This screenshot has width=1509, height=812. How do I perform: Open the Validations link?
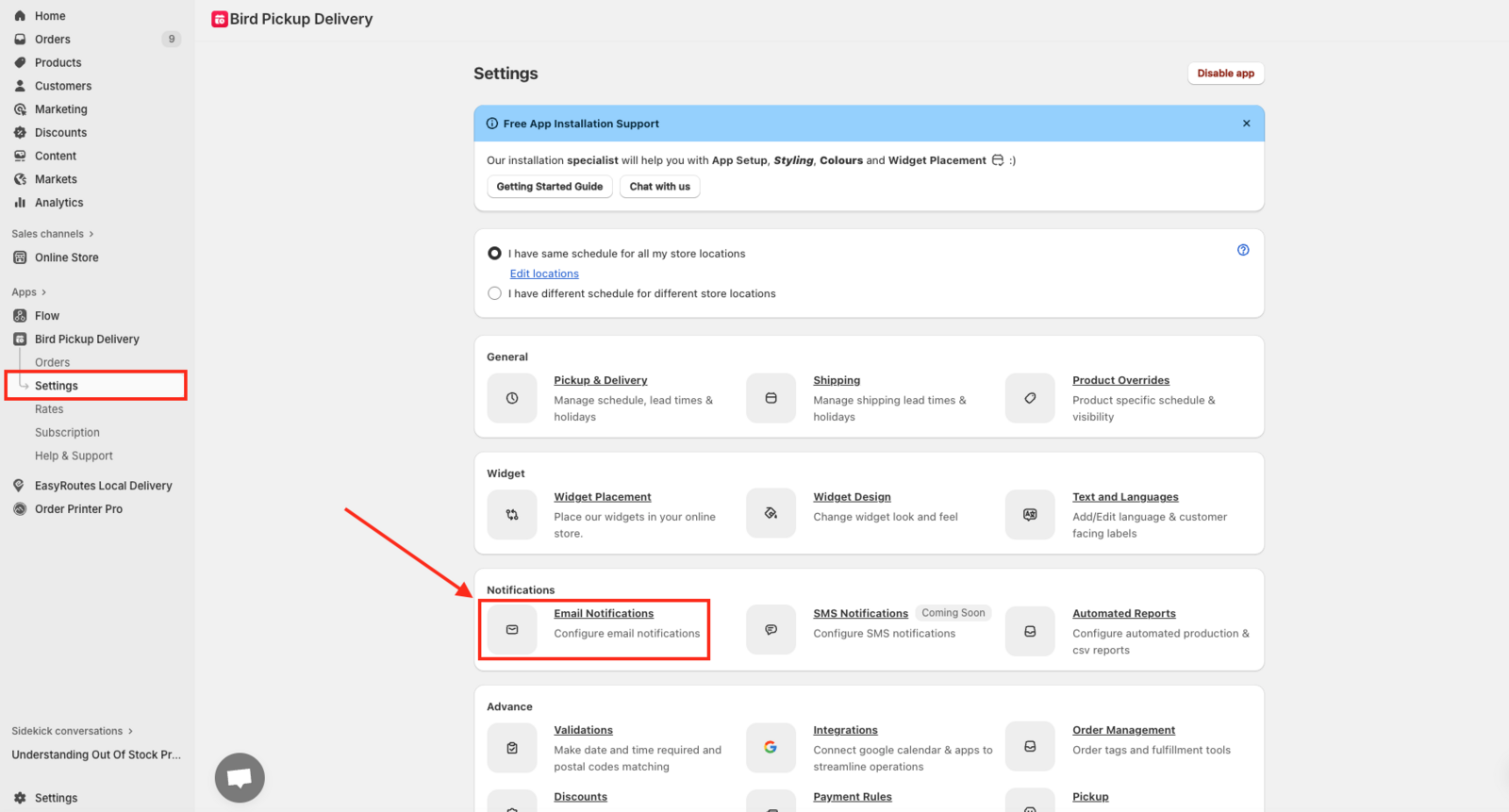583,730
